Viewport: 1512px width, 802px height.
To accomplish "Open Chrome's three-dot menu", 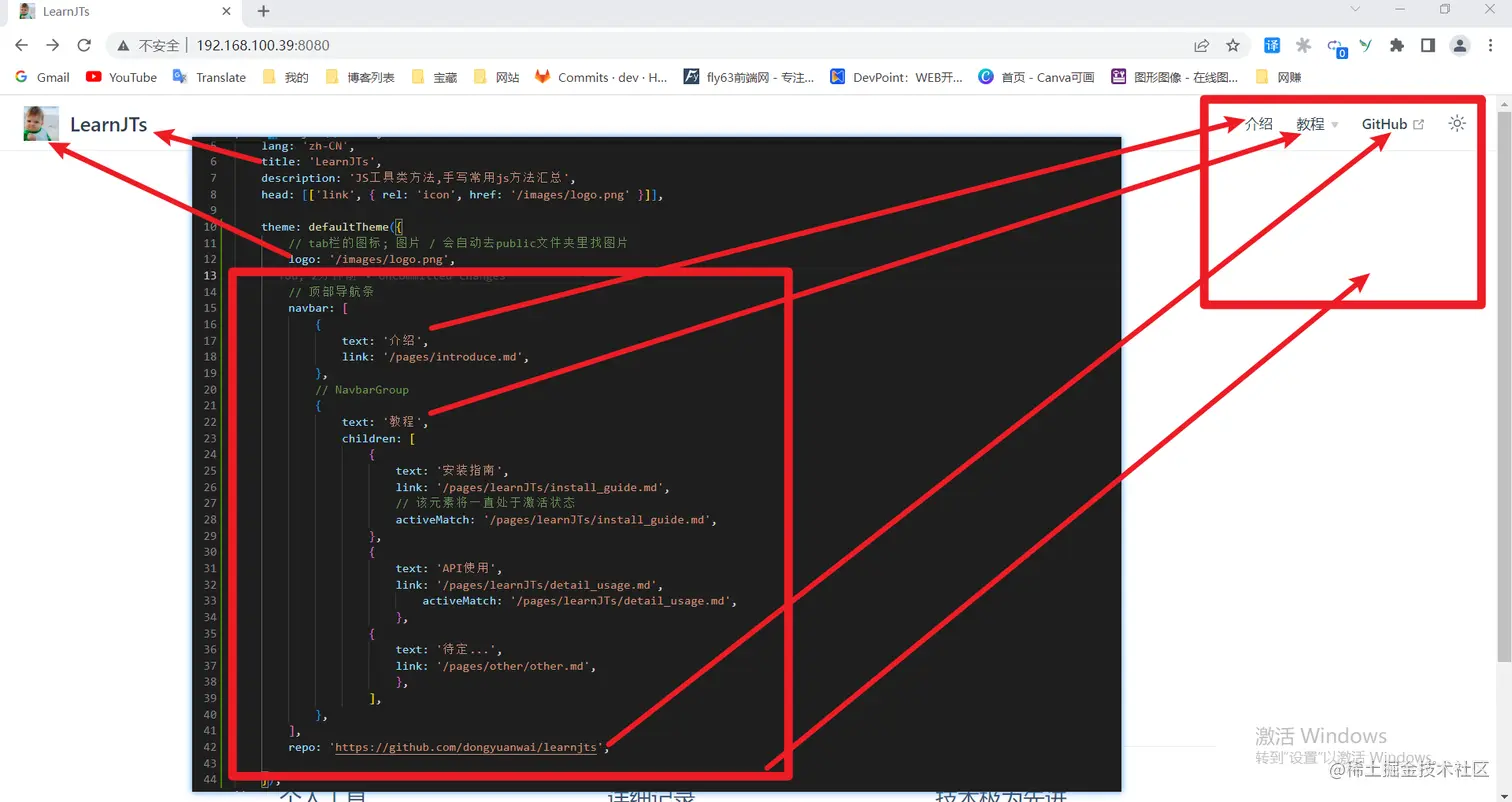I will 1491,45.
